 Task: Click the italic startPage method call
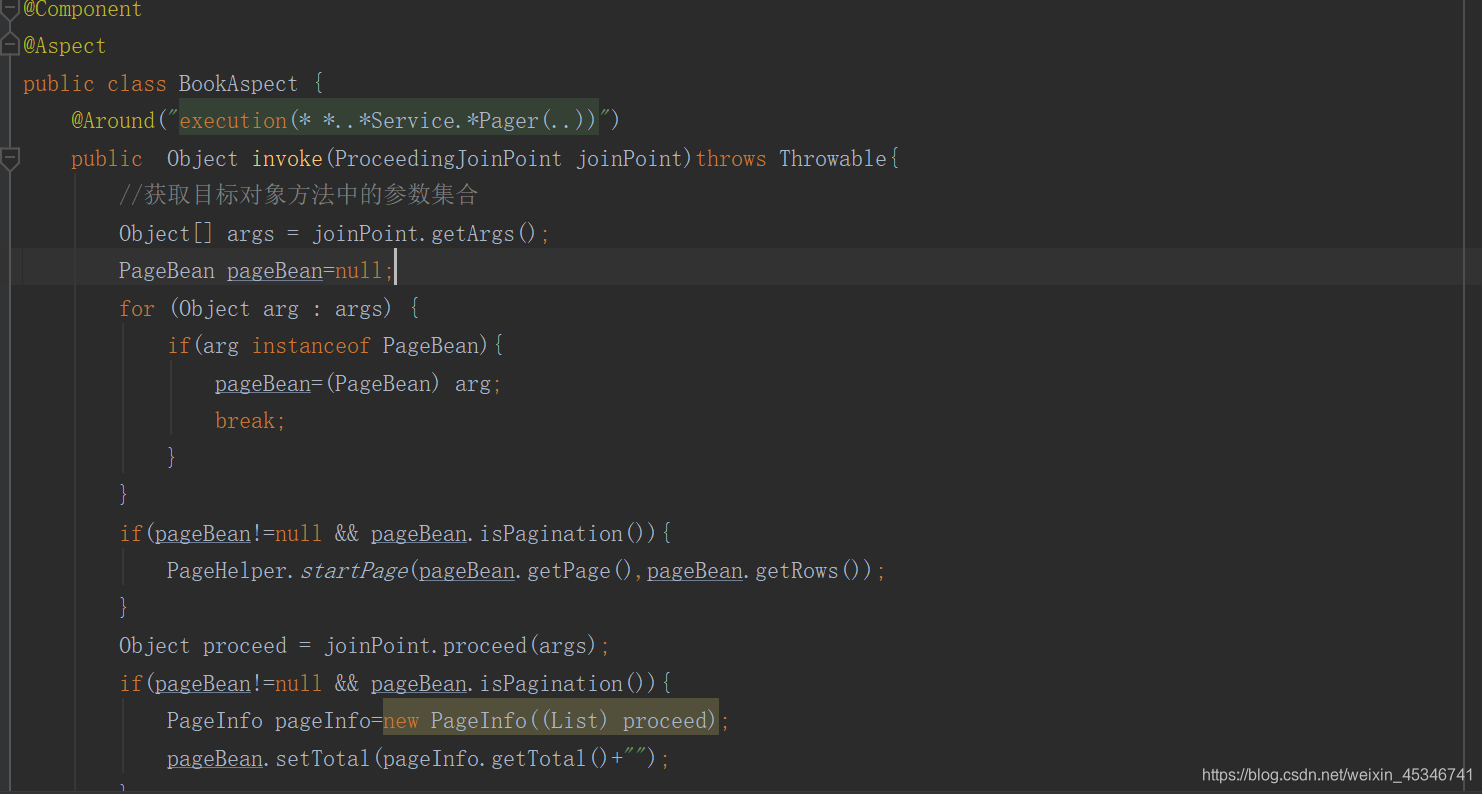point(354,571)
